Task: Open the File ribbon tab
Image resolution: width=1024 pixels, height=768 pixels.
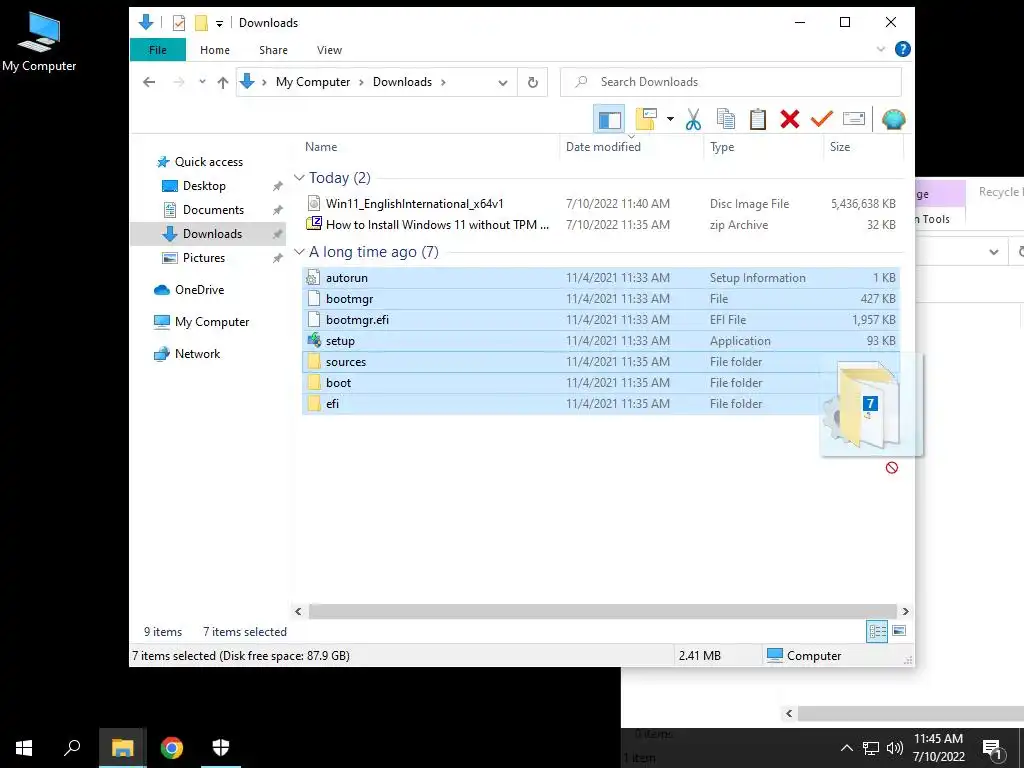Action: click(157, 50)
